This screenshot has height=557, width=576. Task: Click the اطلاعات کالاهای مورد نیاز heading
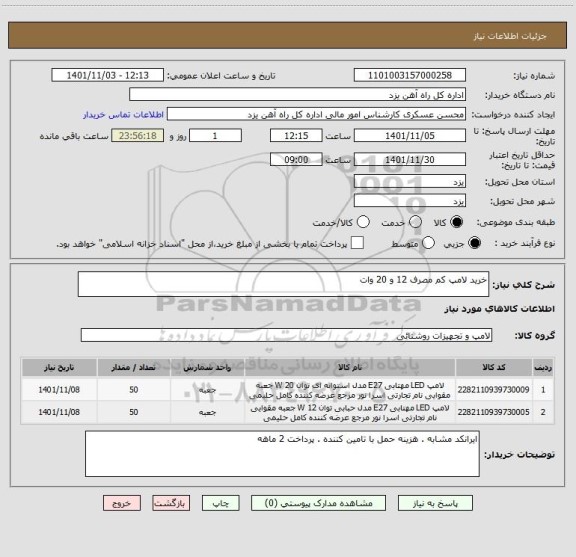click(500, 309)
